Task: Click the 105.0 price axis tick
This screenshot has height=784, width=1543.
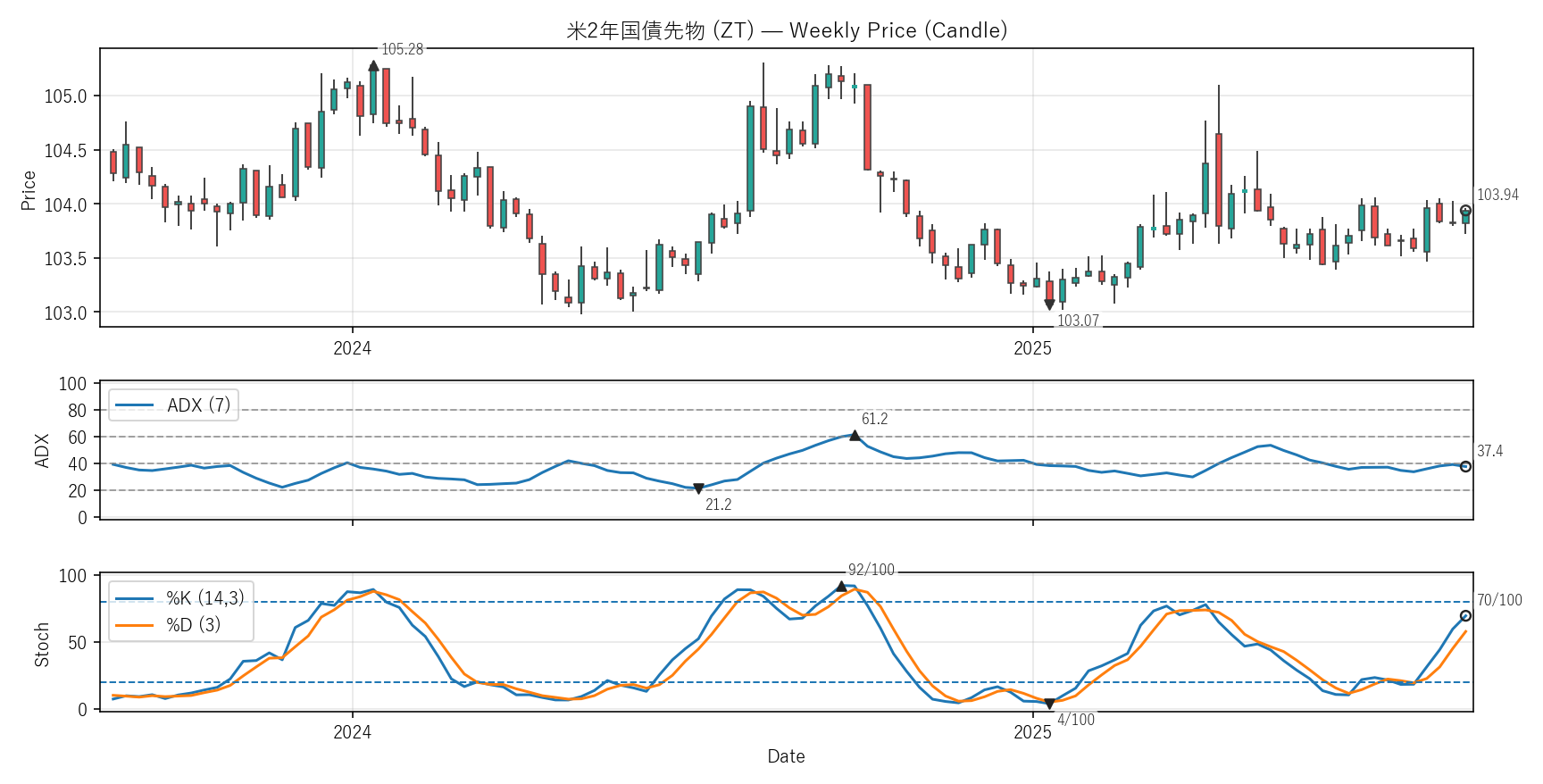Action: point(66,96)
